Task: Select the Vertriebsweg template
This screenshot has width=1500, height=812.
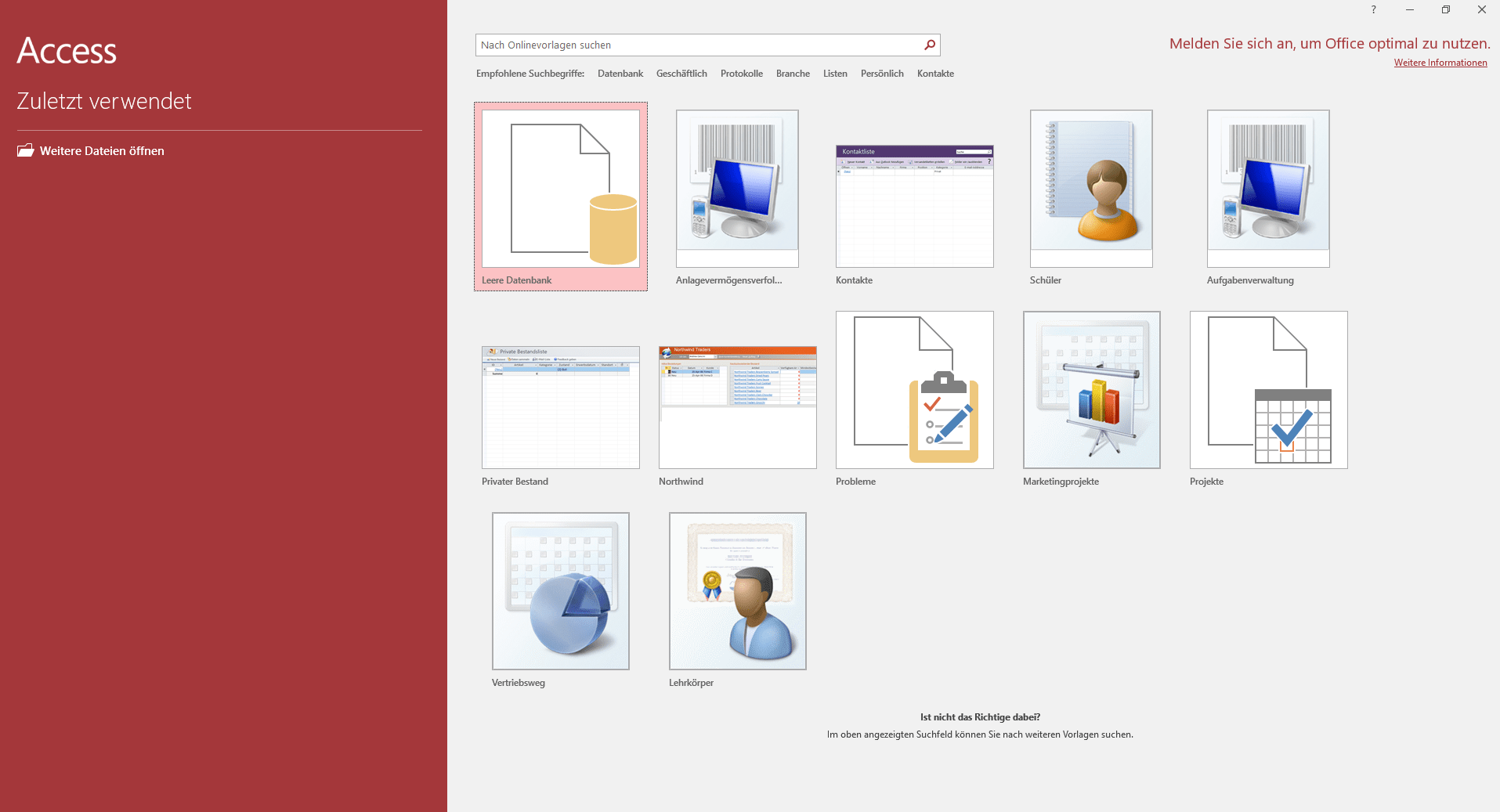Action: [559, 590]
